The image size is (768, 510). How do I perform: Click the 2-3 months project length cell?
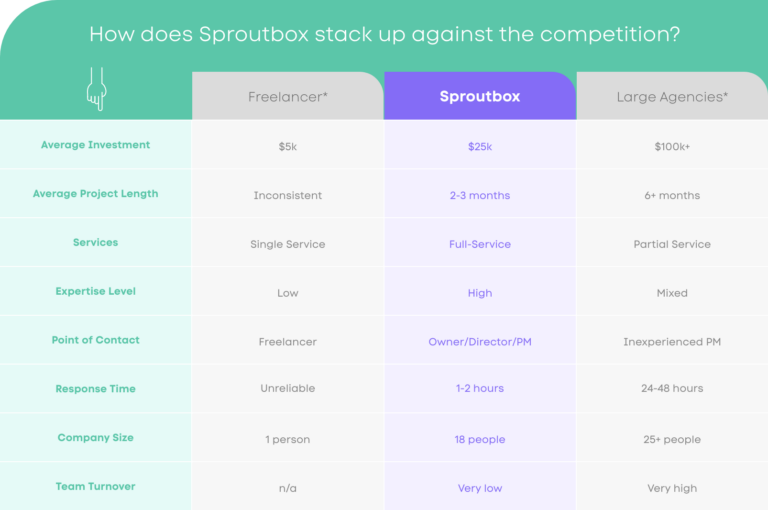[x=480, y=196]
